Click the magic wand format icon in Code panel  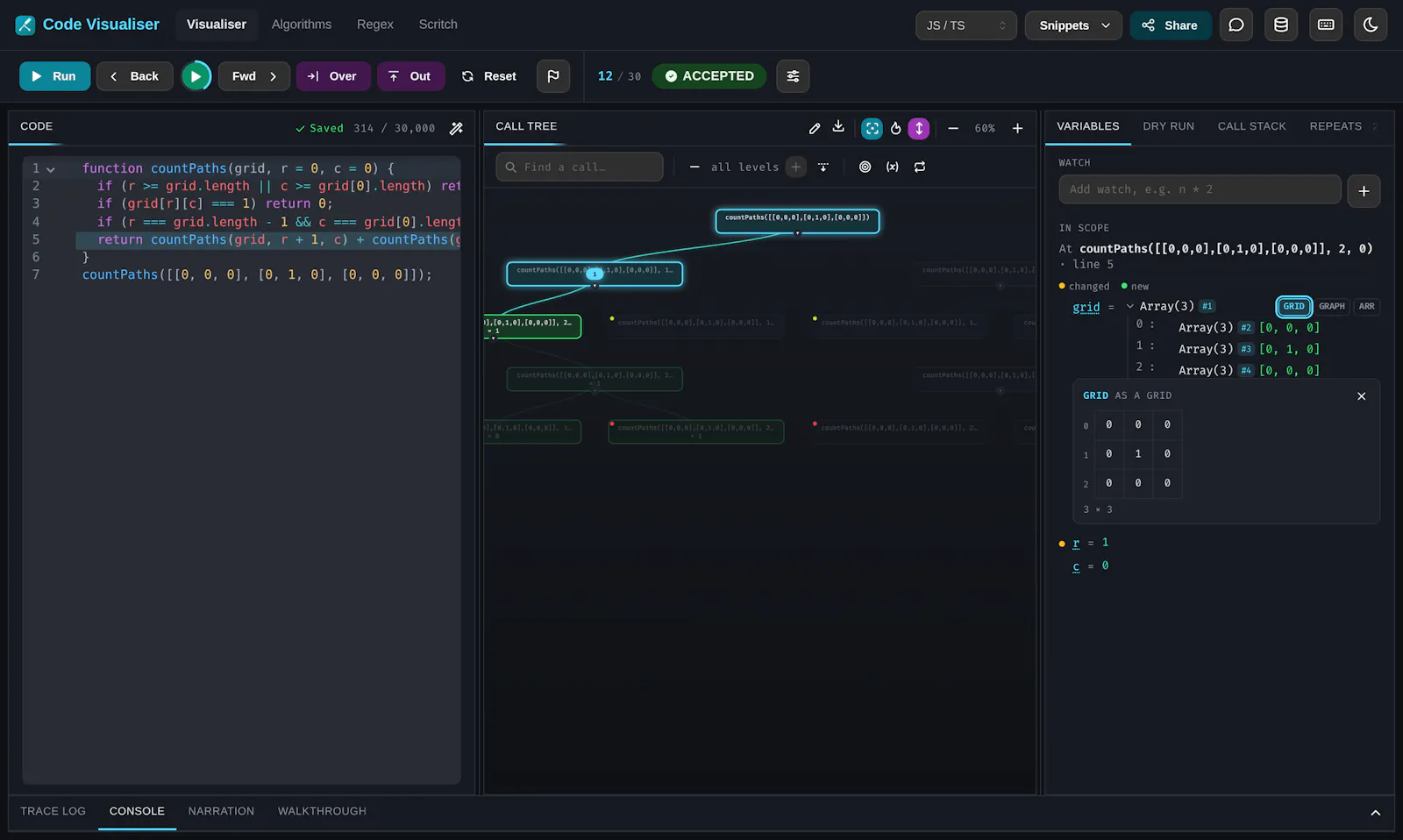(x=456, y=128)
